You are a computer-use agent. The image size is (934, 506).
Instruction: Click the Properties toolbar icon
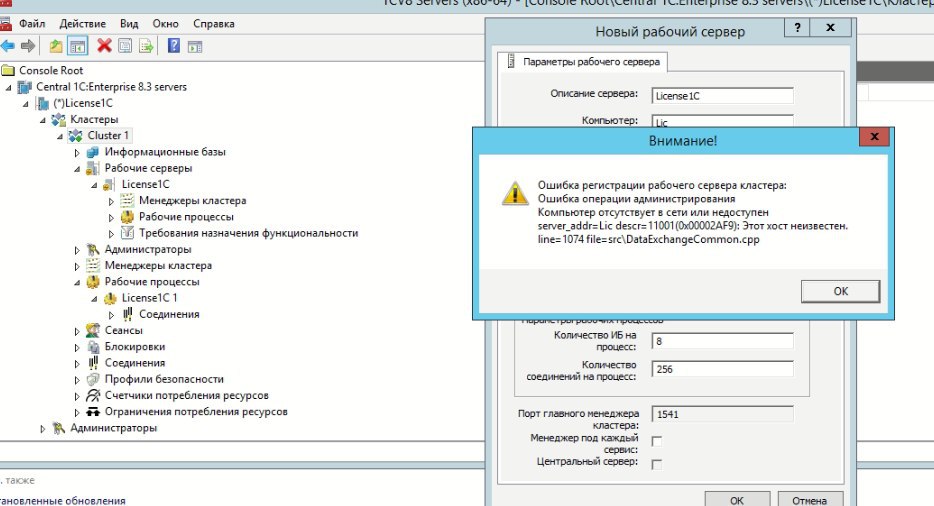(x=125, y=46)
